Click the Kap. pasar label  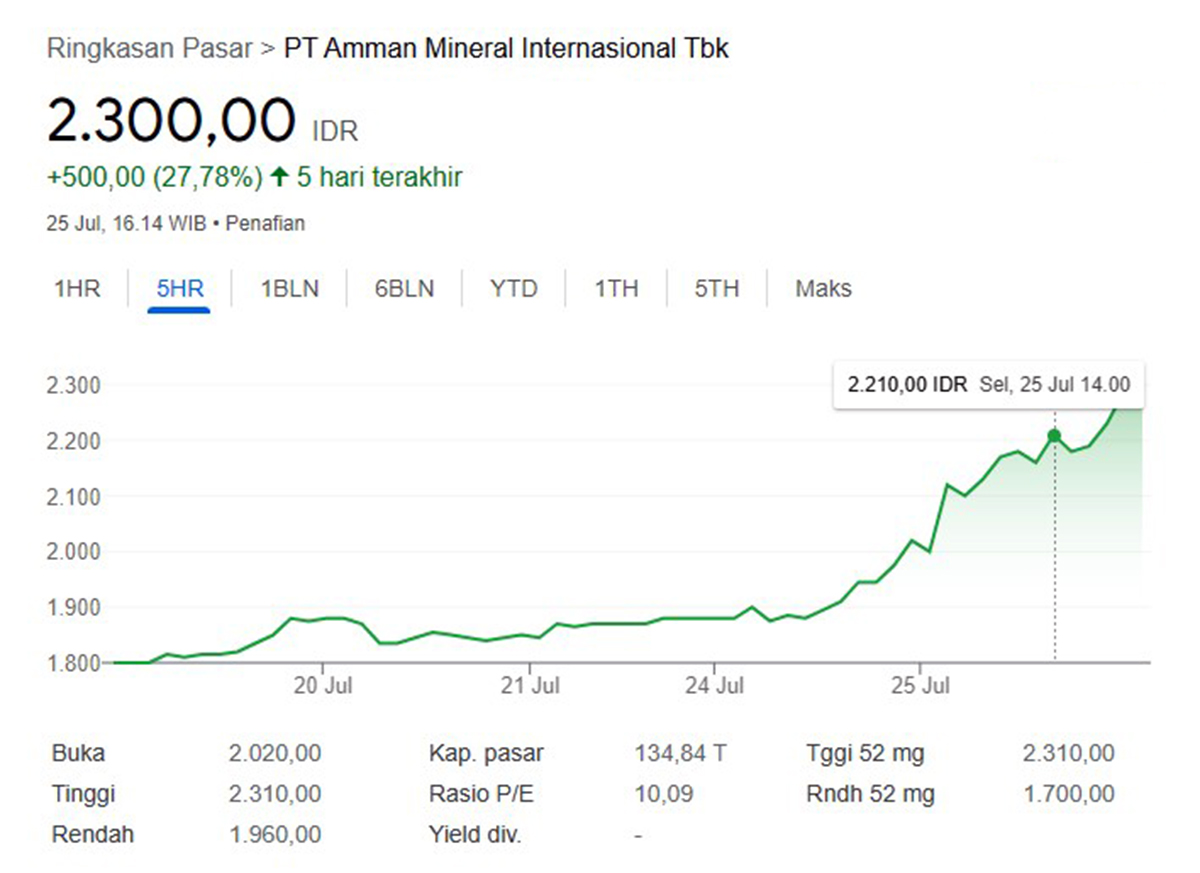[x=486, y=754]
